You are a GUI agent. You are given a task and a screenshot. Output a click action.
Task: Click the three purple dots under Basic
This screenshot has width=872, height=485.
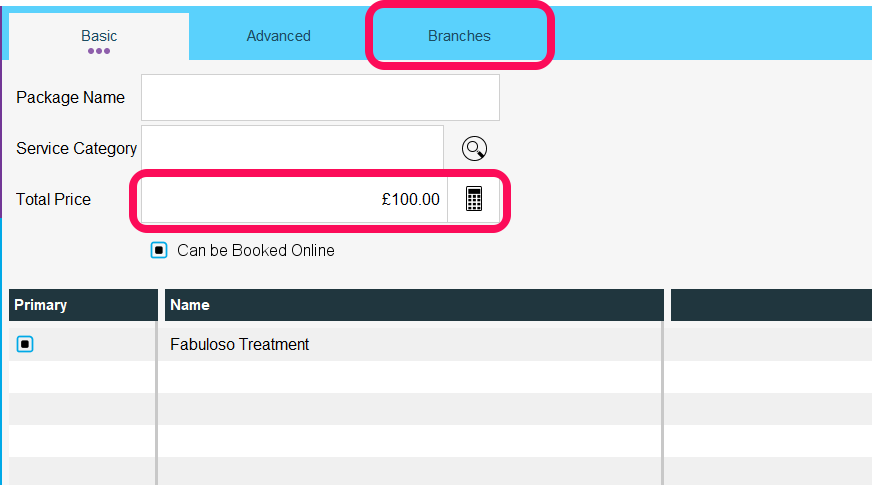point(99,51)
